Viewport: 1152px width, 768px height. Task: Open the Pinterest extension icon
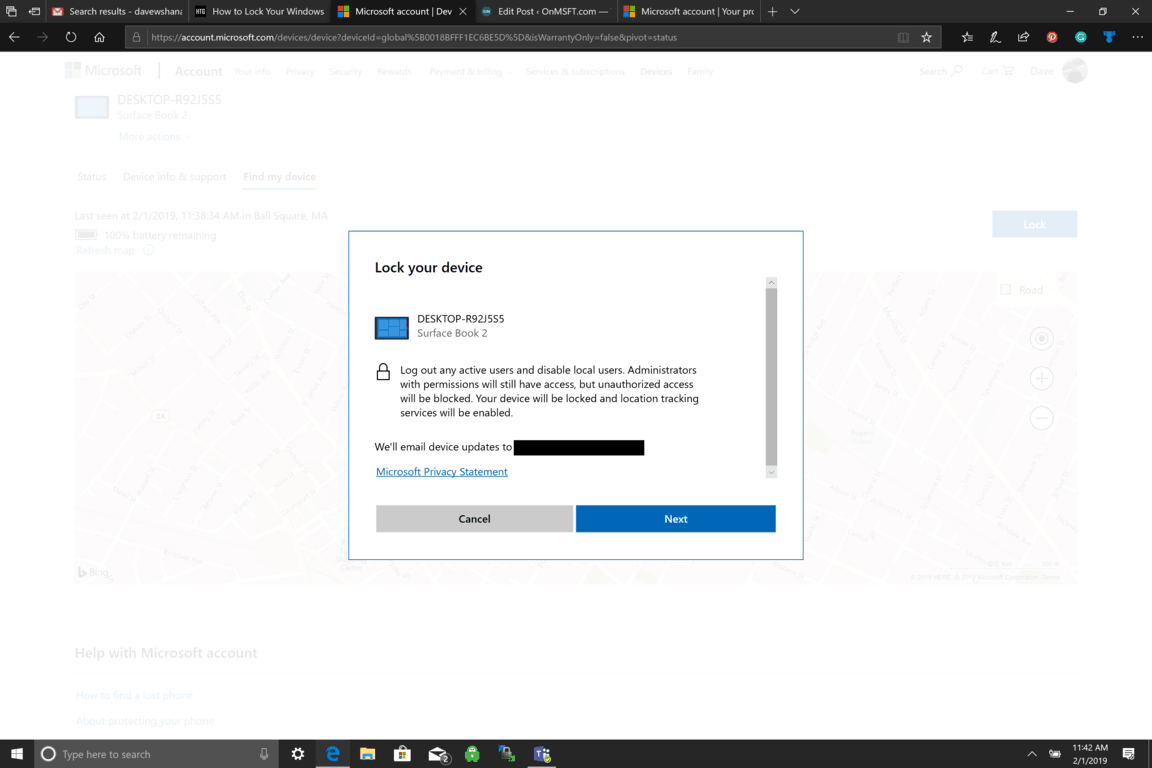click(x=1052, y=37)
